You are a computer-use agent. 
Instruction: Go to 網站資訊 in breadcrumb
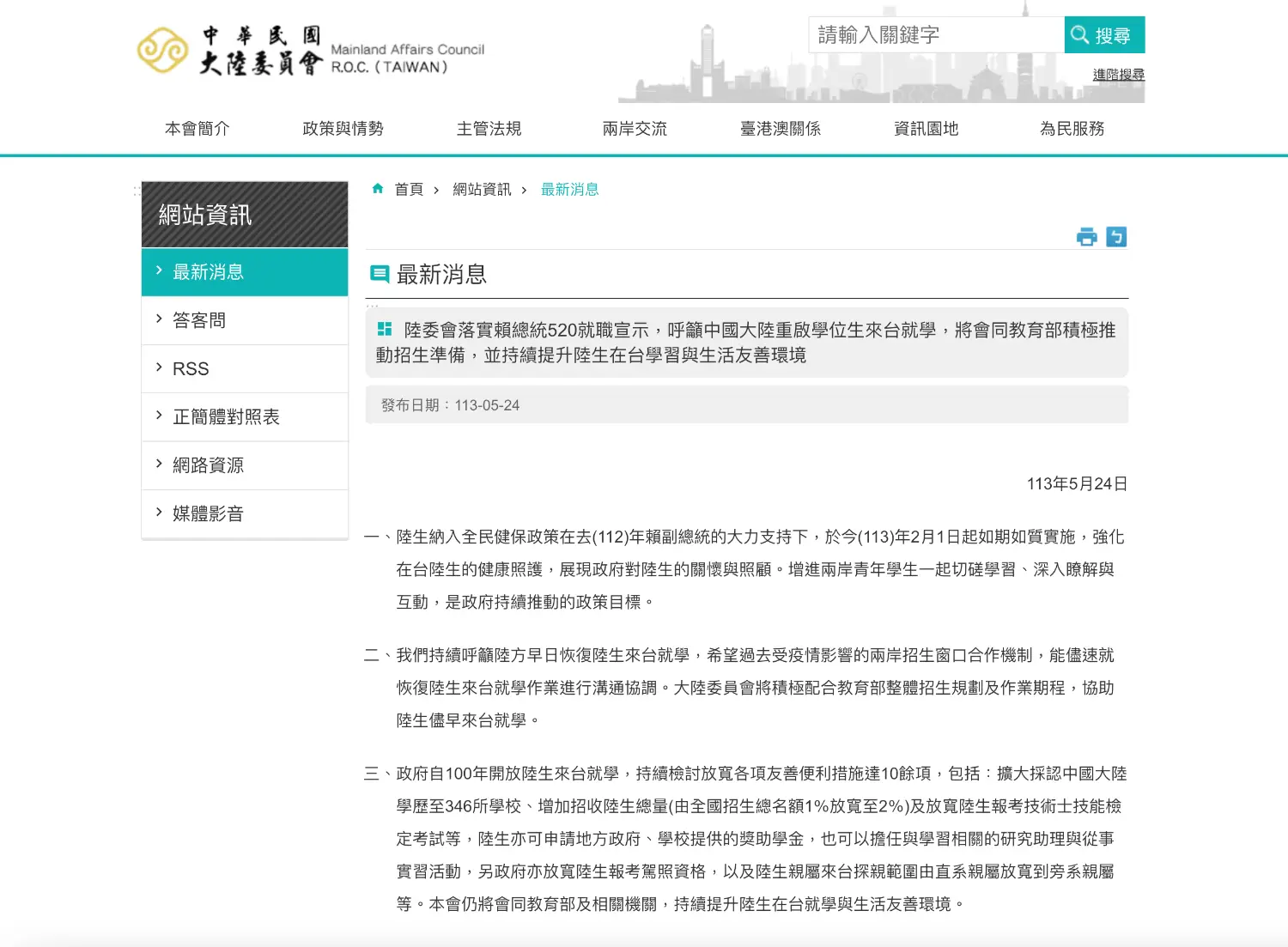[x=482, y=190]
